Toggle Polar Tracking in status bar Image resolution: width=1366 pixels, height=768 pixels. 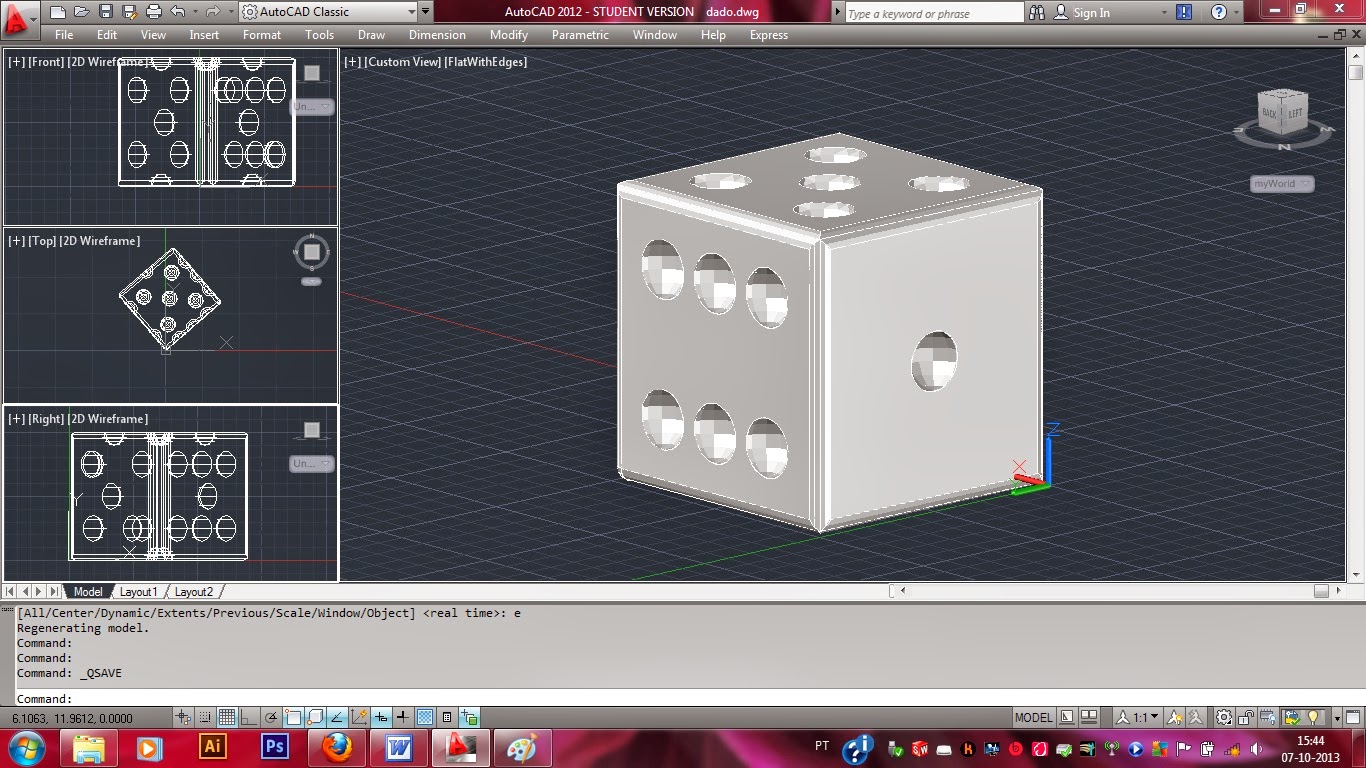271,717
